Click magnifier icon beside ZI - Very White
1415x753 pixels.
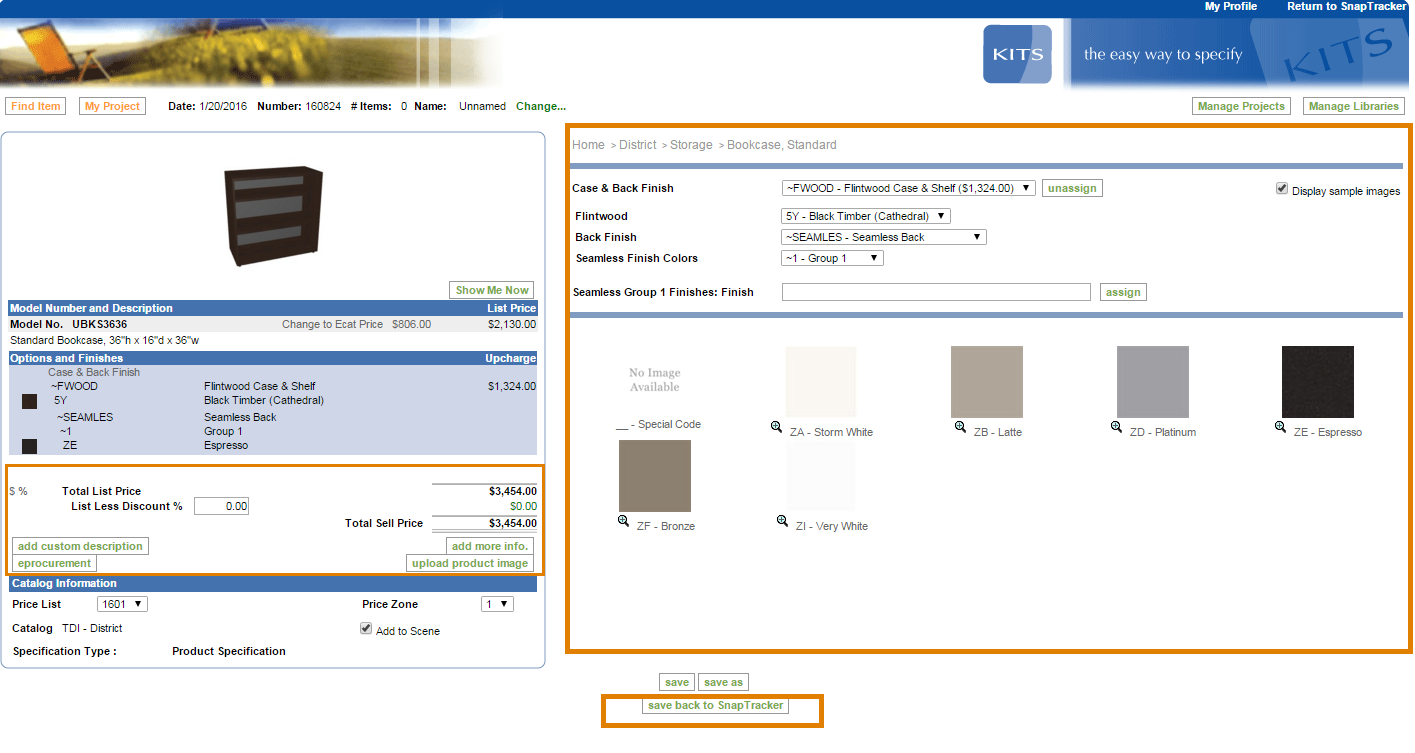coord(783,521)
